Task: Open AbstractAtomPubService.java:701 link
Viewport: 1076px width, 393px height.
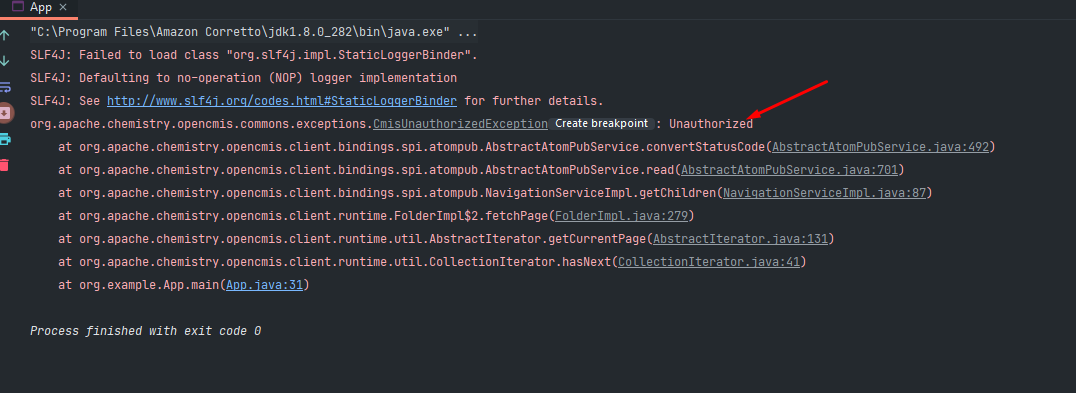Action: 789,170
